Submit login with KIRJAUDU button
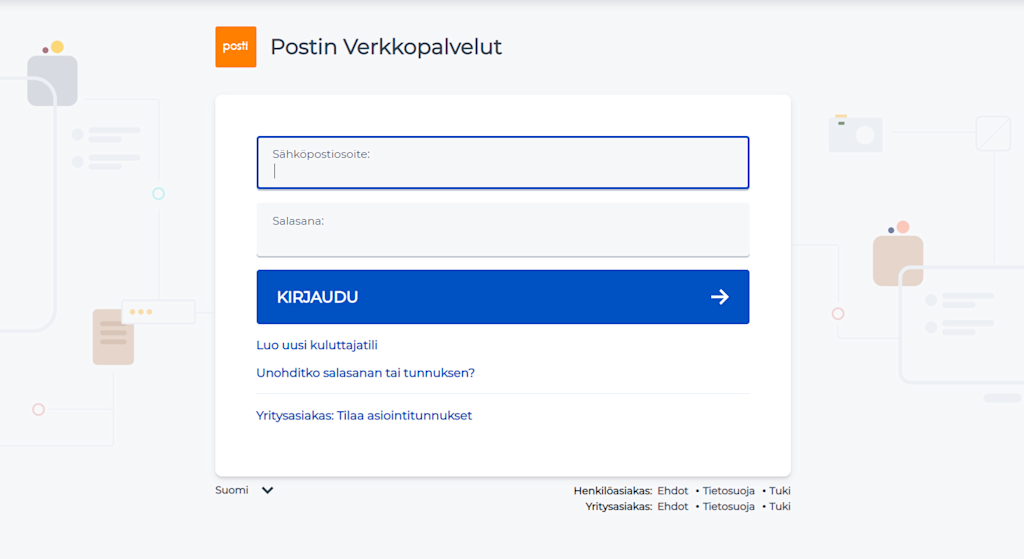 pyautogui.click(x=503, y=297)
